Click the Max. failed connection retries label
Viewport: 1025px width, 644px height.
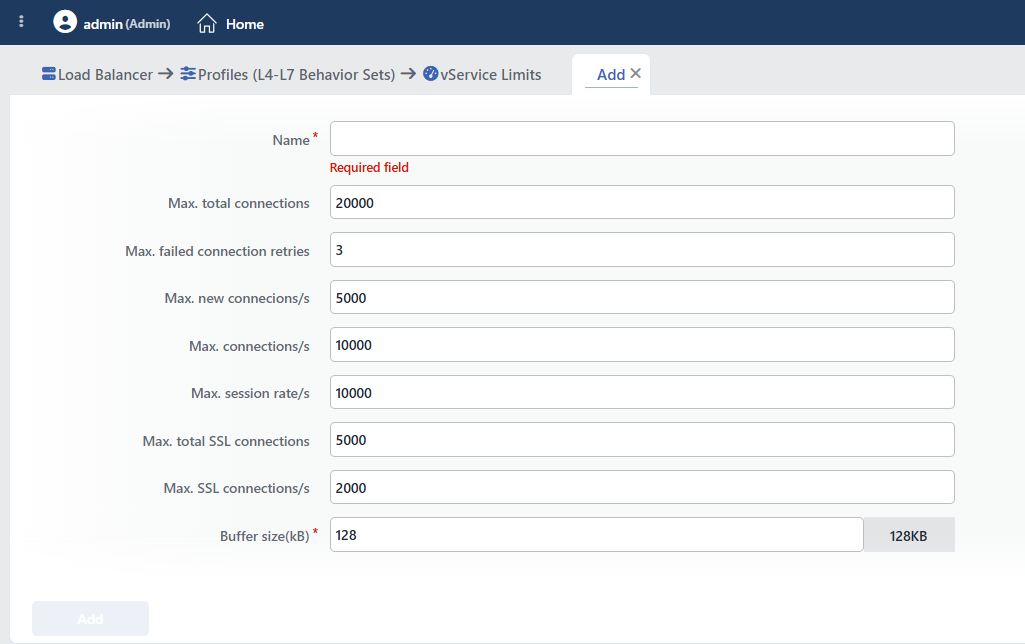(217, 251)
